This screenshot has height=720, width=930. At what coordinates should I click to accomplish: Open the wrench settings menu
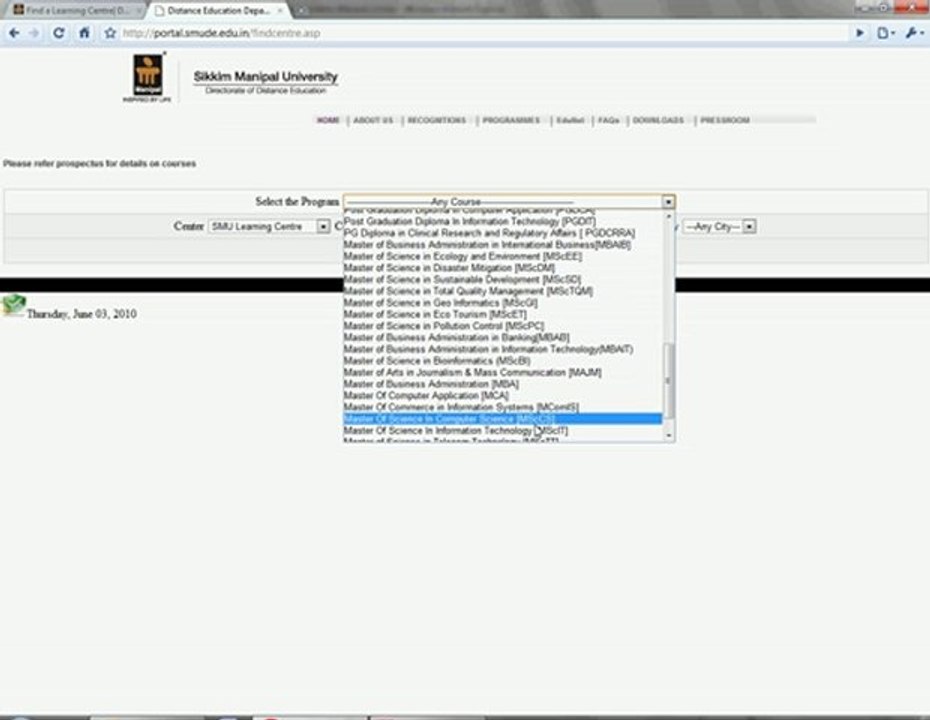(913, 33)
